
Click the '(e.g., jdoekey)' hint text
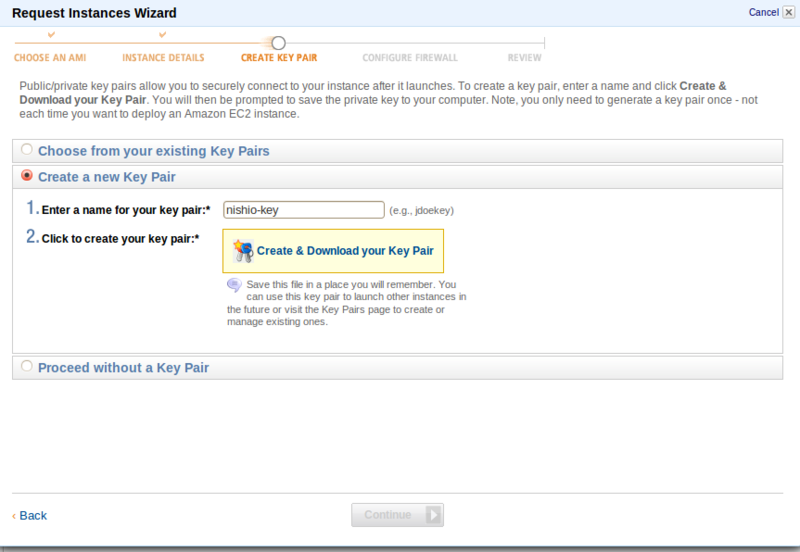click(421, 210)
